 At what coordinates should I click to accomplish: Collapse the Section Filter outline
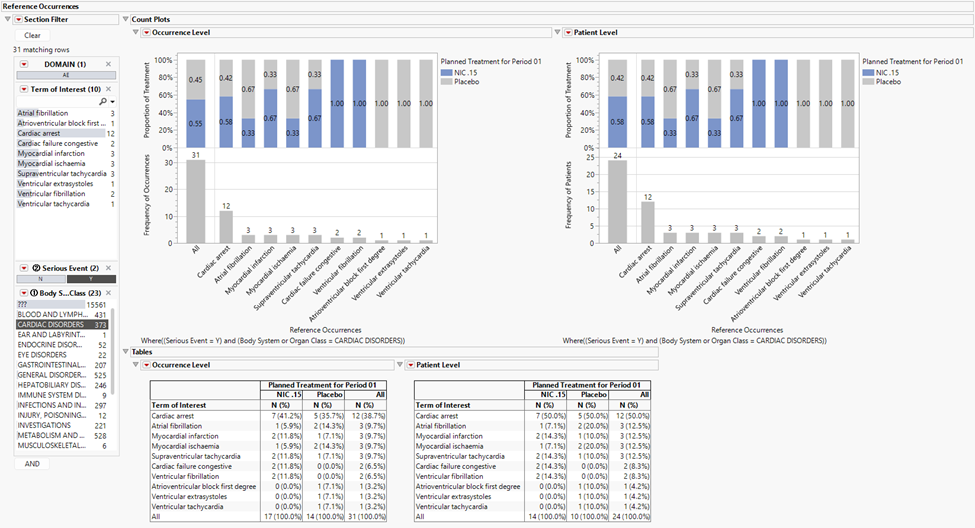coord(8,19)
